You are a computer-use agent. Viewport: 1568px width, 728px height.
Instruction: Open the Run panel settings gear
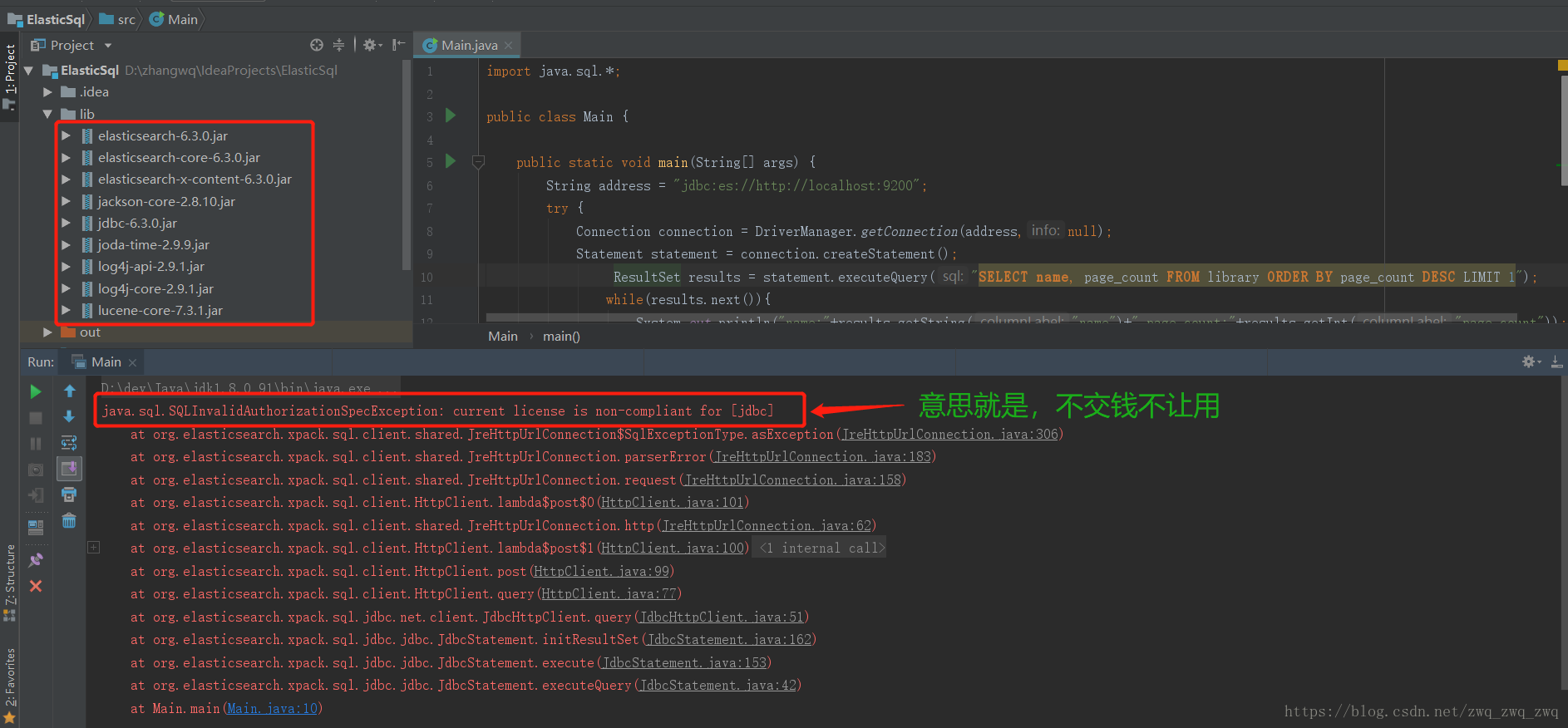point(1531,362)
